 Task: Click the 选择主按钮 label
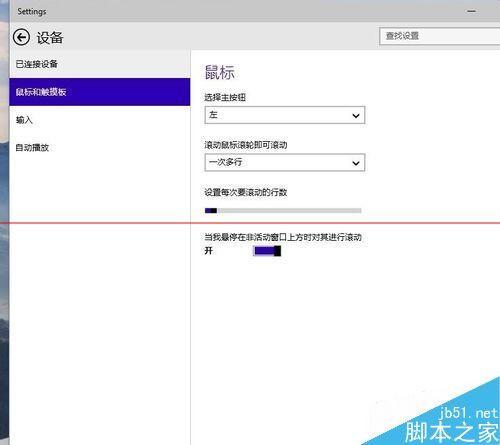click(225, 97)
